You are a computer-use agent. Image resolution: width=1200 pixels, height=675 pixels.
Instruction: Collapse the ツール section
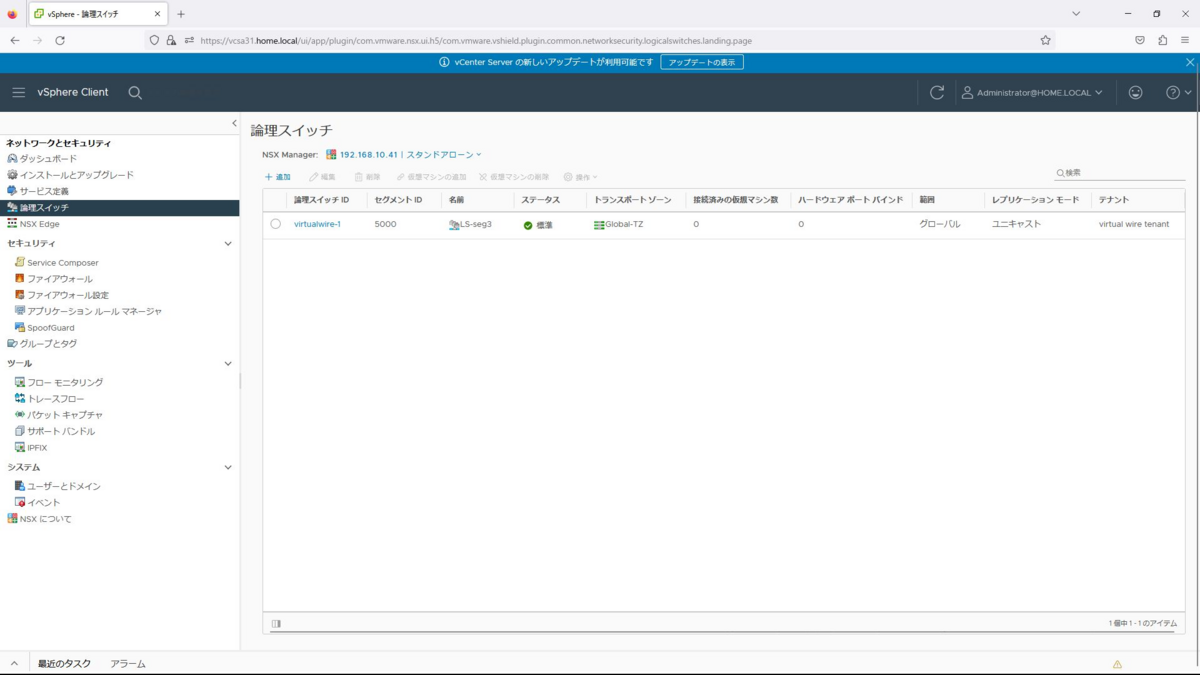(228, 363)
